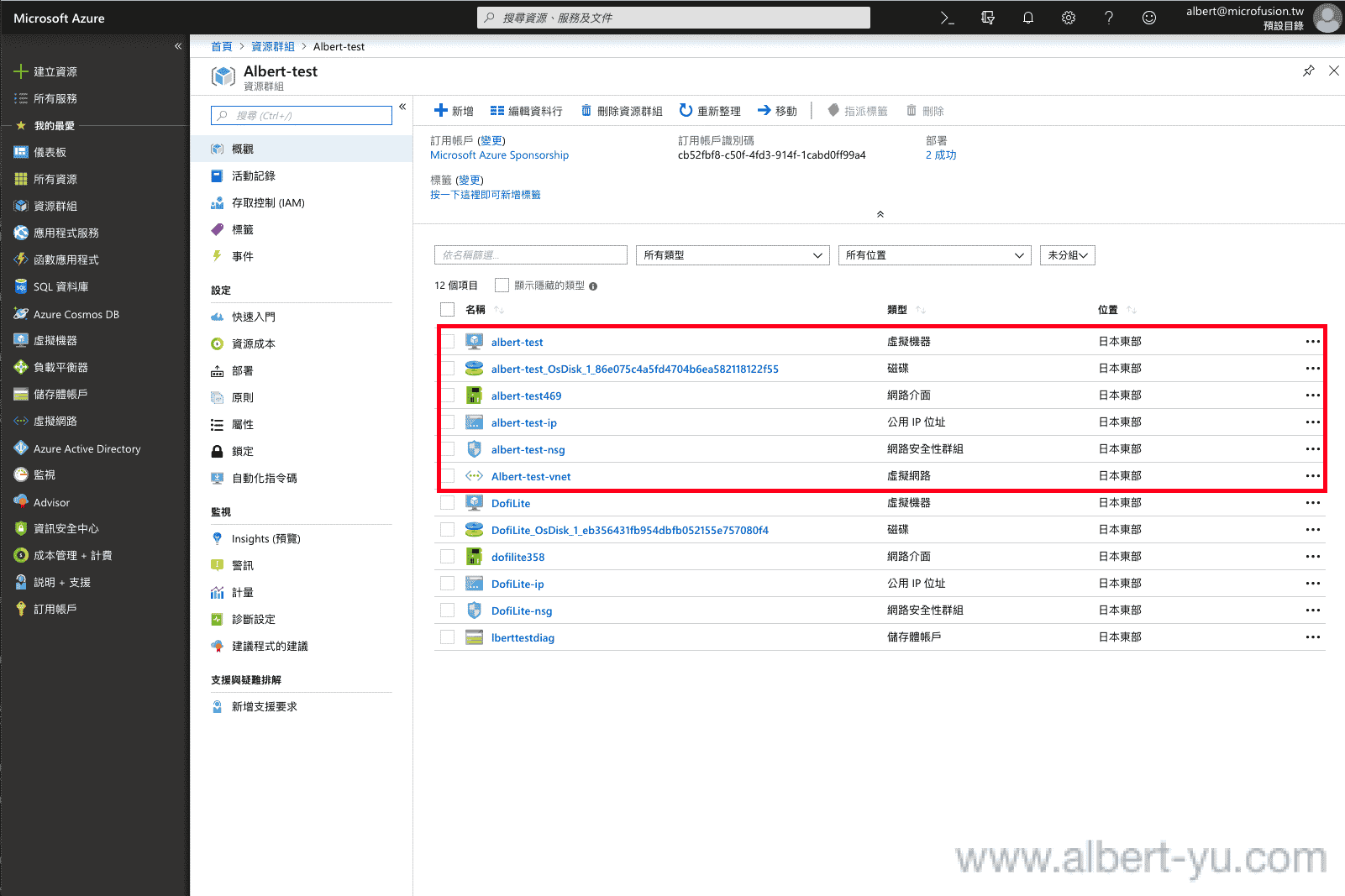The width and height of the screenshot is (1345, 896).
Task: Click 移動 move button
Action: coord(777,111)
